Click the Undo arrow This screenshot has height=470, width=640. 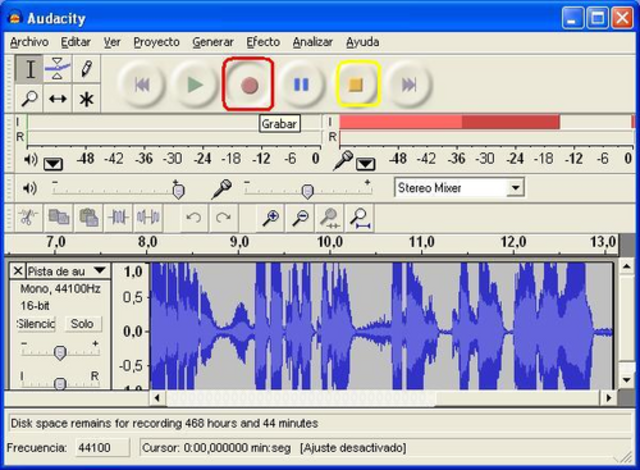point(193,217)
